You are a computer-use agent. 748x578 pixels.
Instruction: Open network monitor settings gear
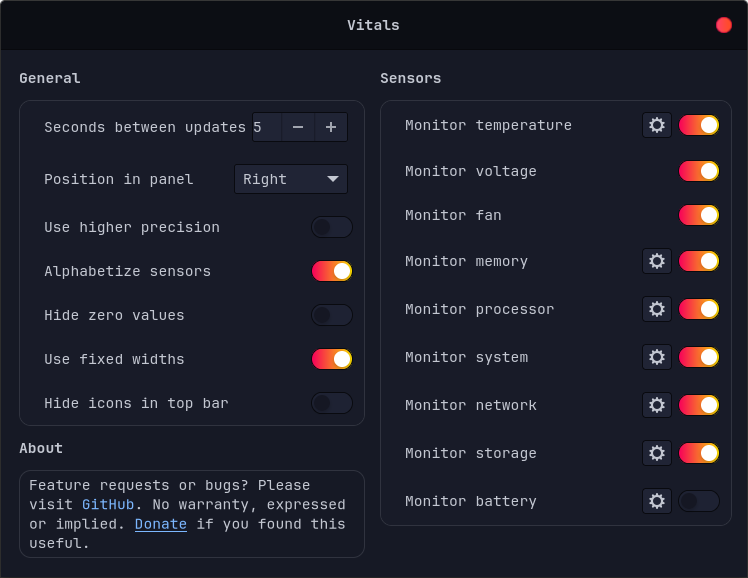point(656,405)
